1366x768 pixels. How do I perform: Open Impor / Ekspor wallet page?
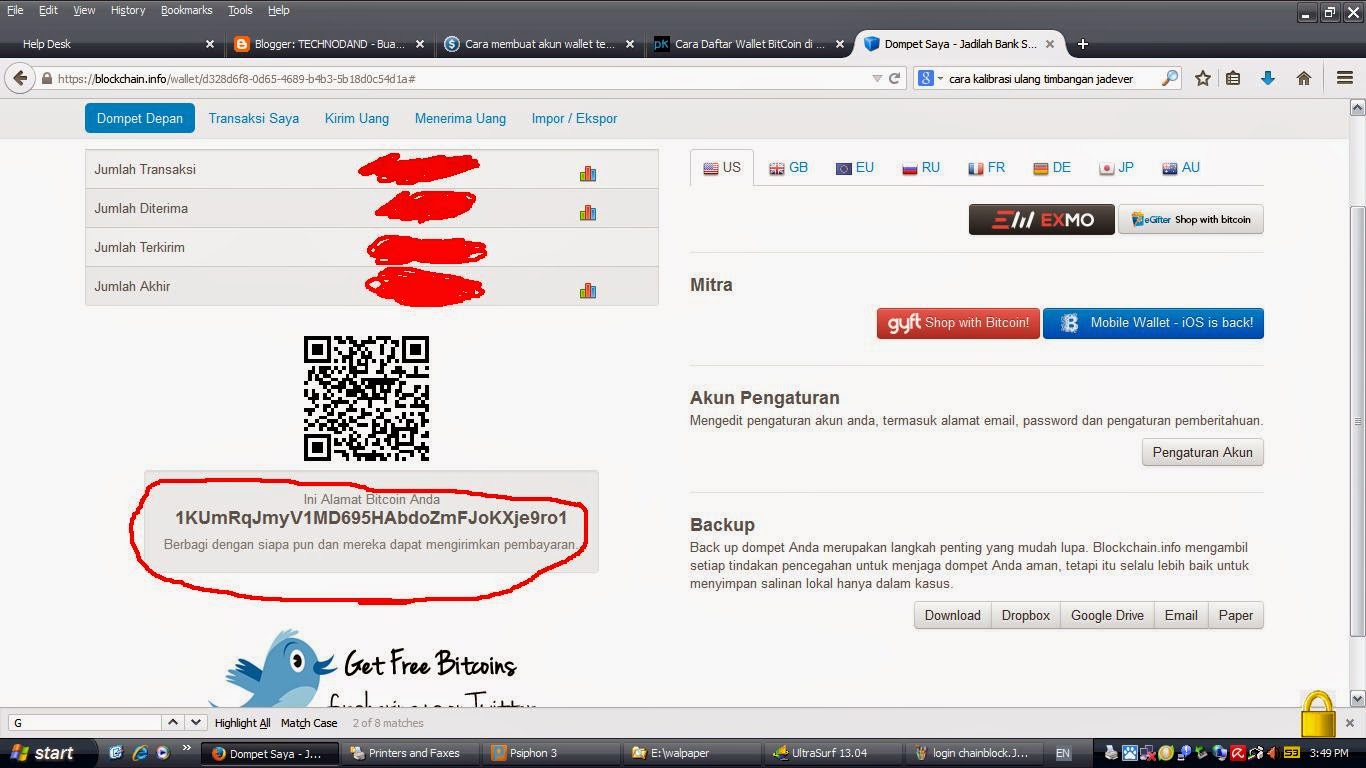[574, 118]
